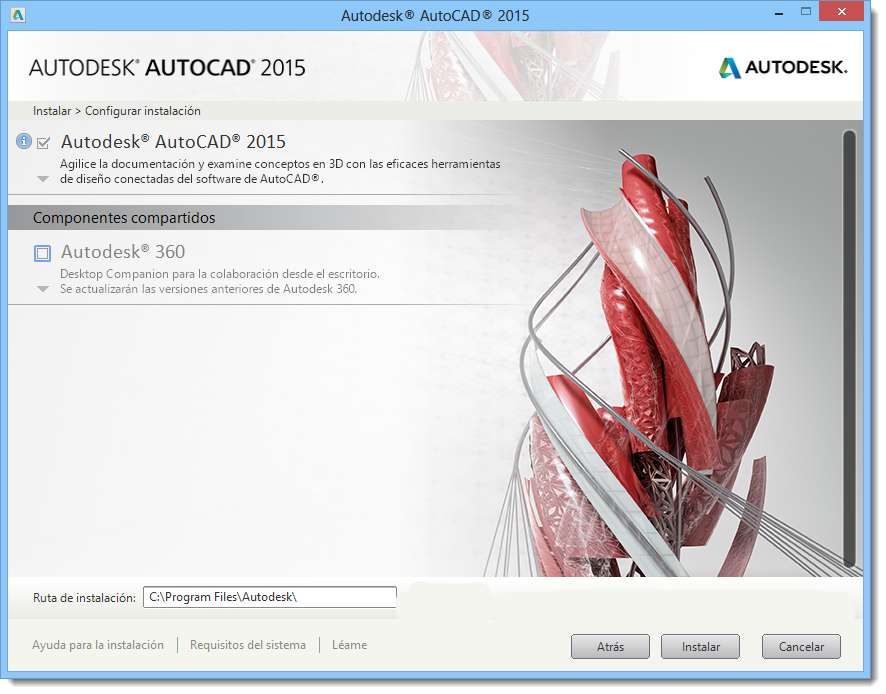Enable the Autodesk 360 checkbox
The width and height of the screenshot is (886, 694).
[42, 253]
